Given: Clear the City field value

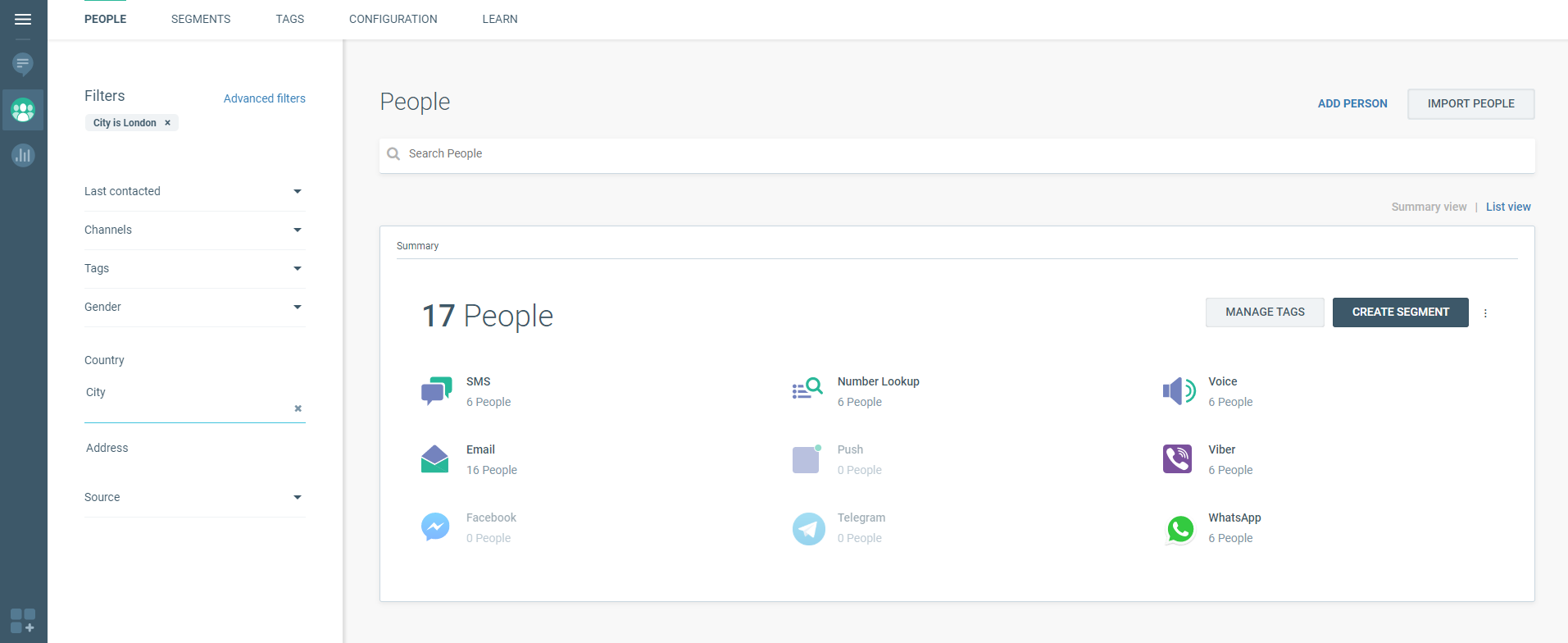Looking at the screenshot, I should click(298, 408).
